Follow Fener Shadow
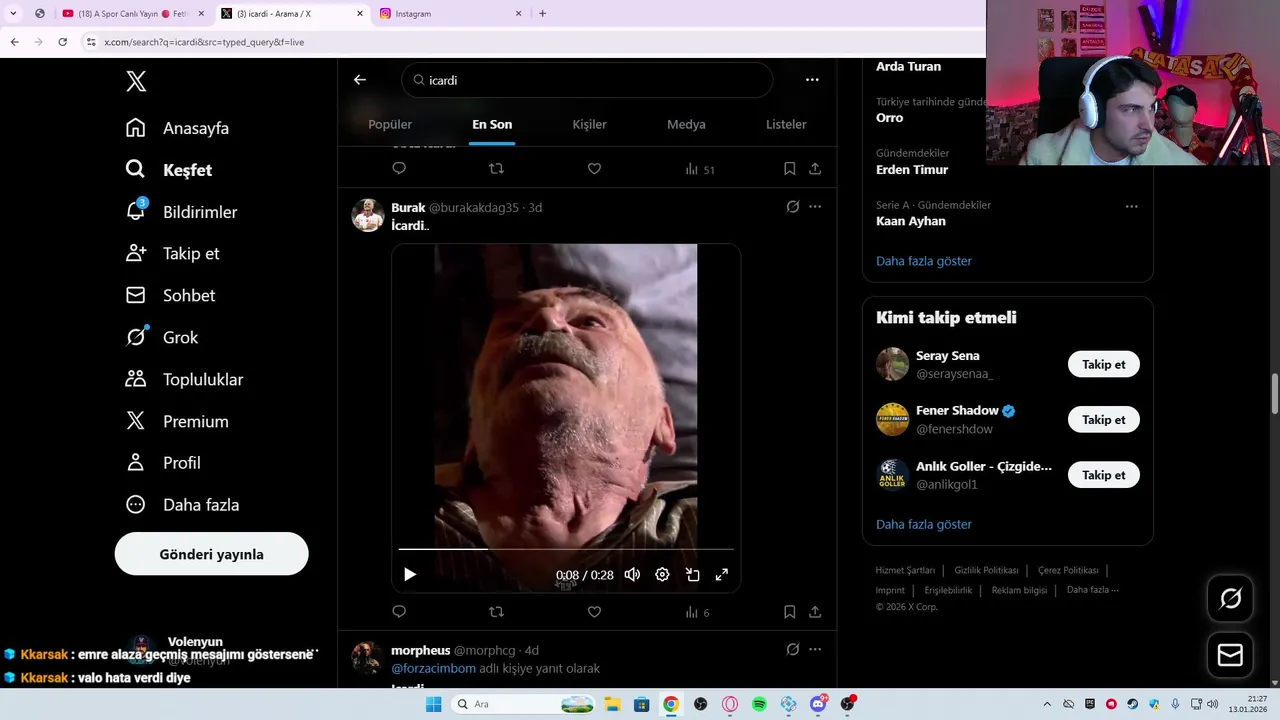 1104,420
